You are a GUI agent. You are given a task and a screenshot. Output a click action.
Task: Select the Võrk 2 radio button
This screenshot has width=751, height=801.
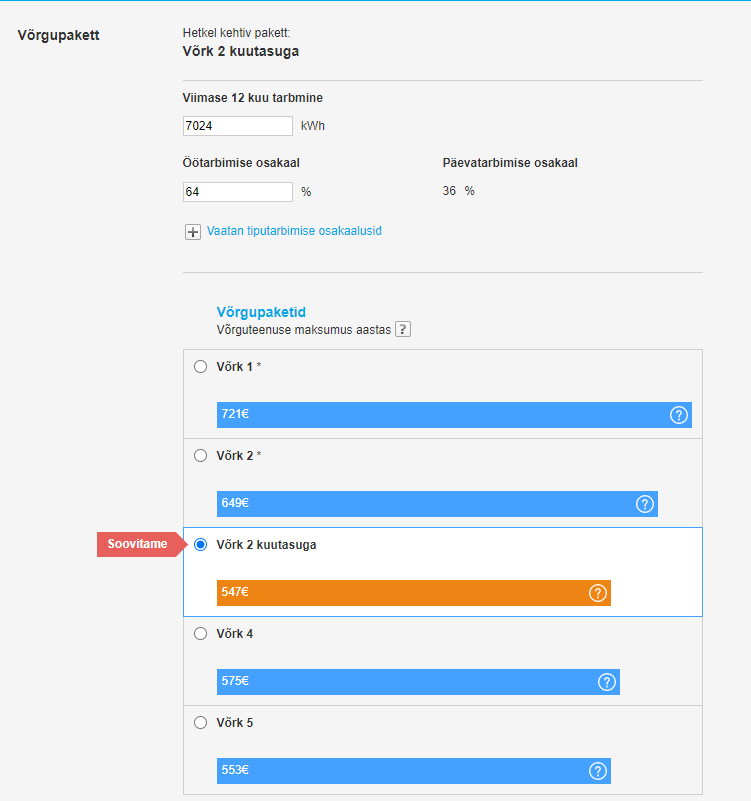200,455
